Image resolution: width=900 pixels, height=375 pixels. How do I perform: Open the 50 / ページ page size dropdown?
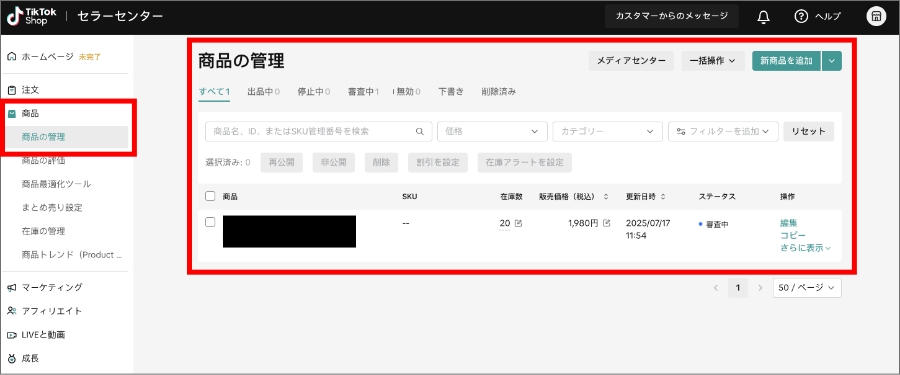pos(807,288)
